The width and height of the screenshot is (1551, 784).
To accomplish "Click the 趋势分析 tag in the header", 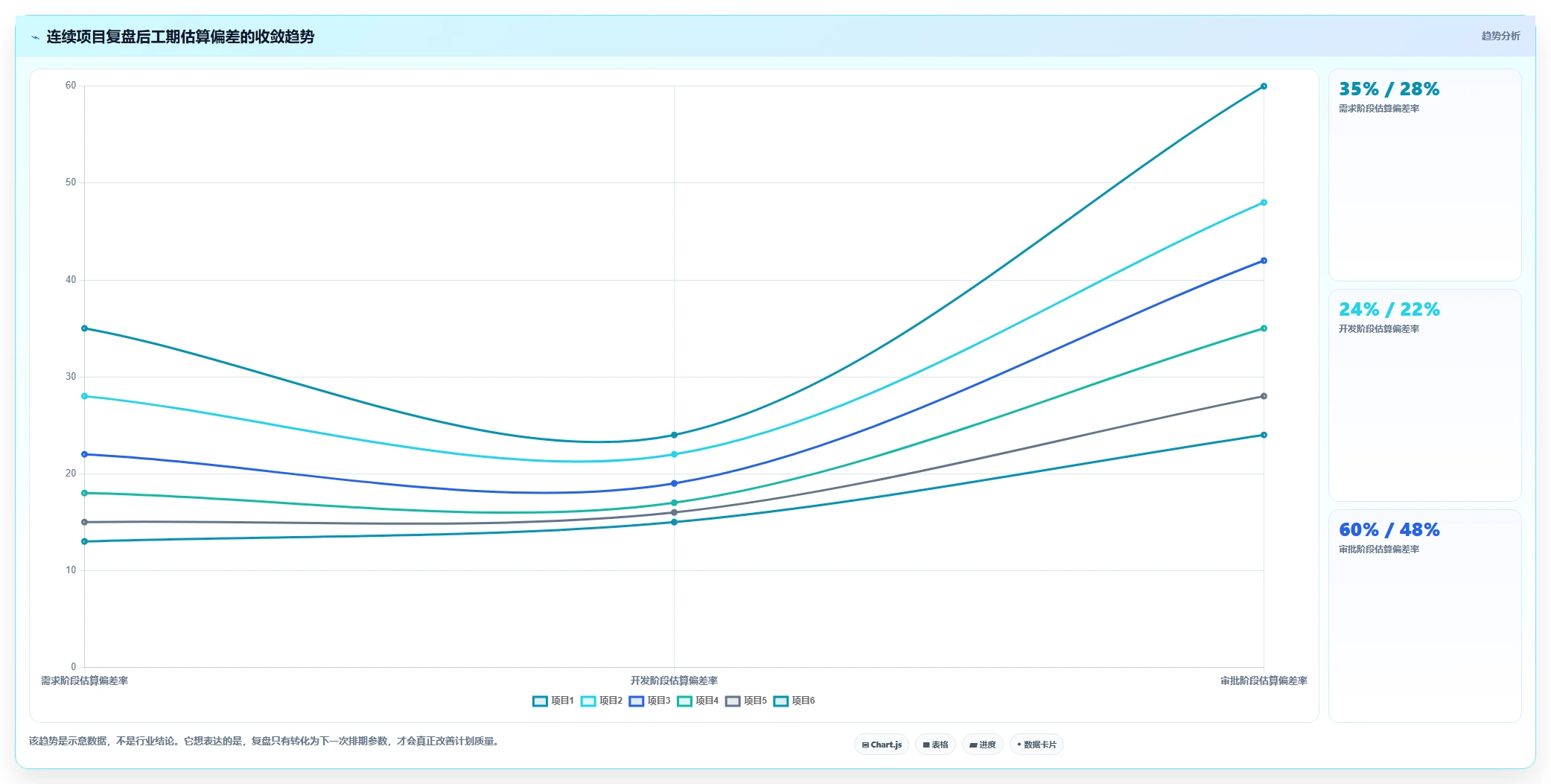I will click(x=1500, y=36).
